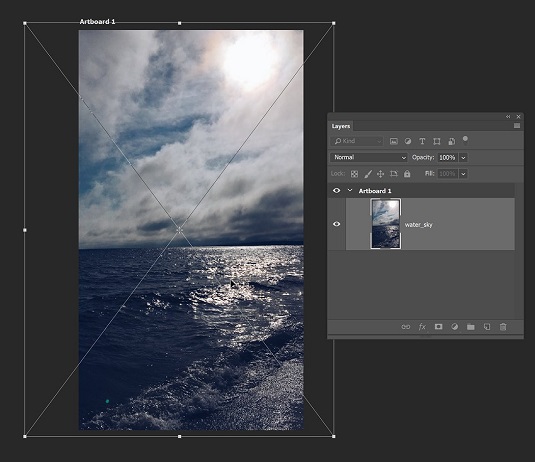Toggle the layer filtering switch

(x=465, y=140)
